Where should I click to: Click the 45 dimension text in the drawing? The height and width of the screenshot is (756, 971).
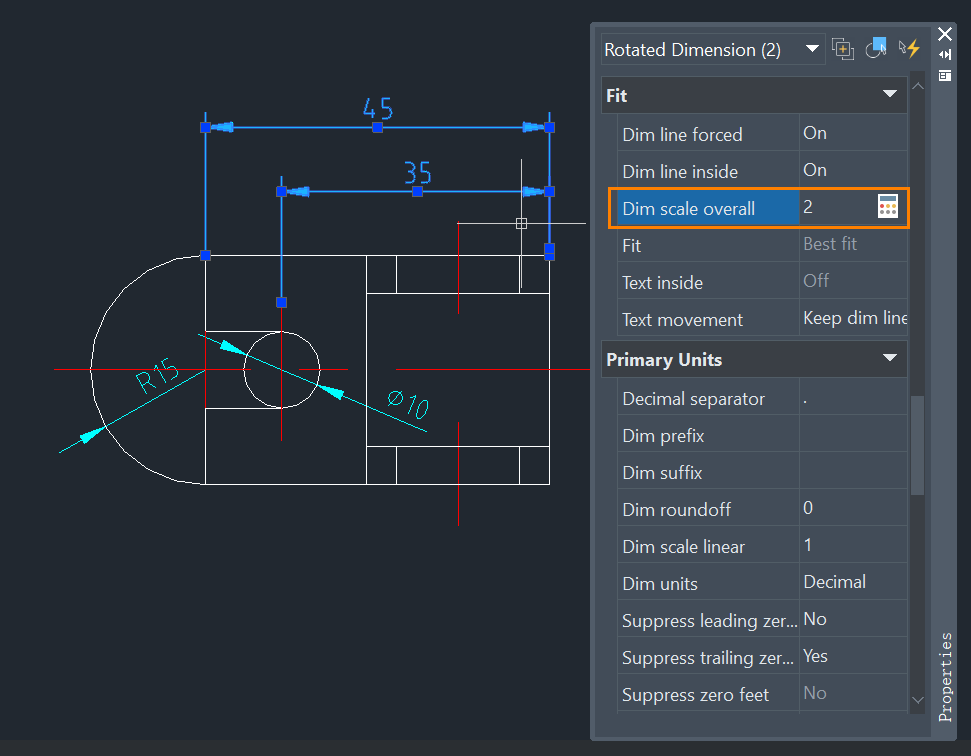point(378,108)
